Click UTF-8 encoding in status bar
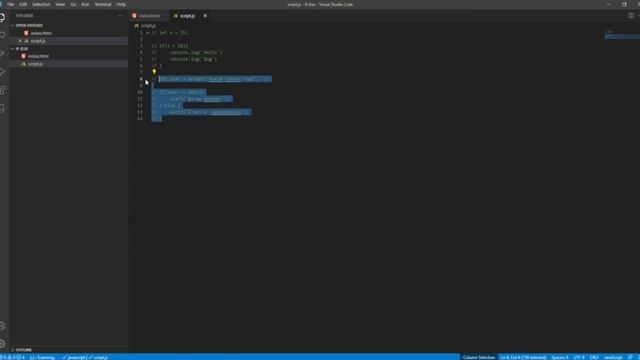Image resolution: width=640 pixels, height=360 pixels. 579,357
